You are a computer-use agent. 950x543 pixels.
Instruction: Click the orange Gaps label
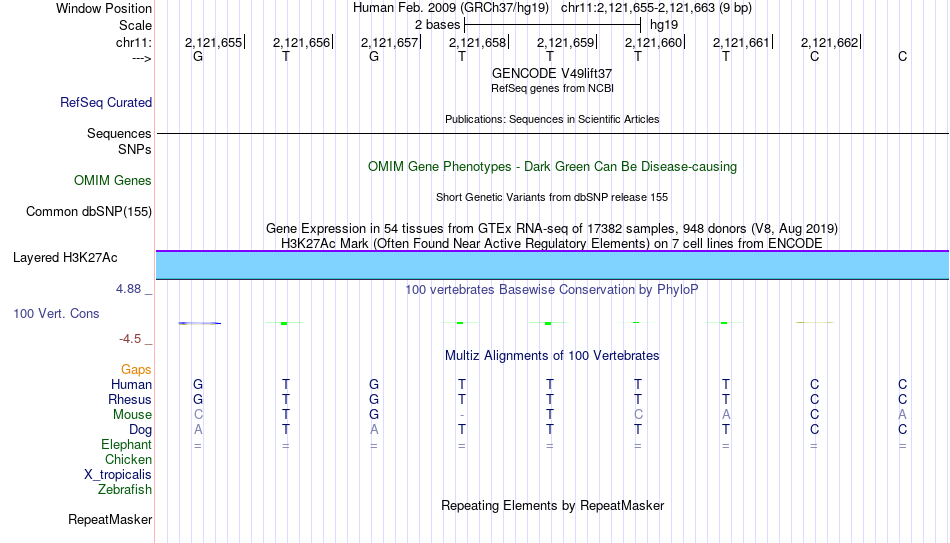pyautogui.click(x=136, y=370)
